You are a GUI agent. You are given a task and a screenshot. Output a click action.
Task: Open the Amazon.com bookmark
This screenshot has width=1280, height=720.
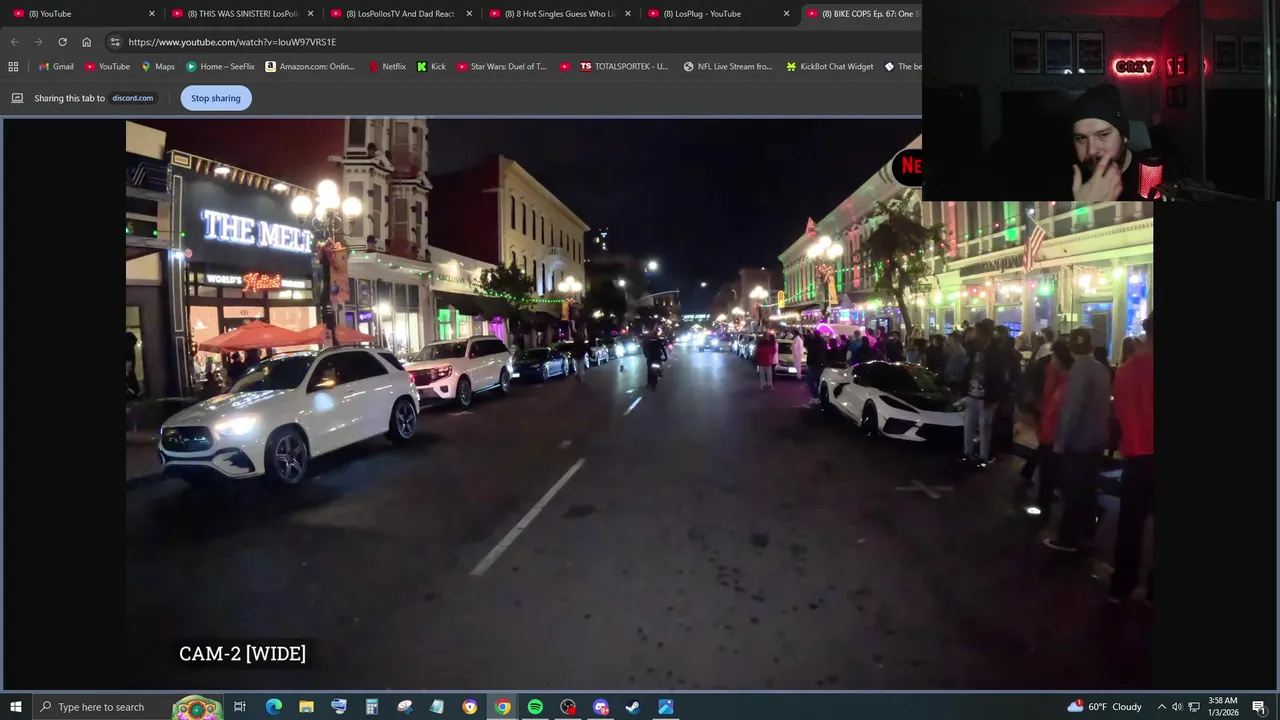pyautogui.click(x=310, y=67)
